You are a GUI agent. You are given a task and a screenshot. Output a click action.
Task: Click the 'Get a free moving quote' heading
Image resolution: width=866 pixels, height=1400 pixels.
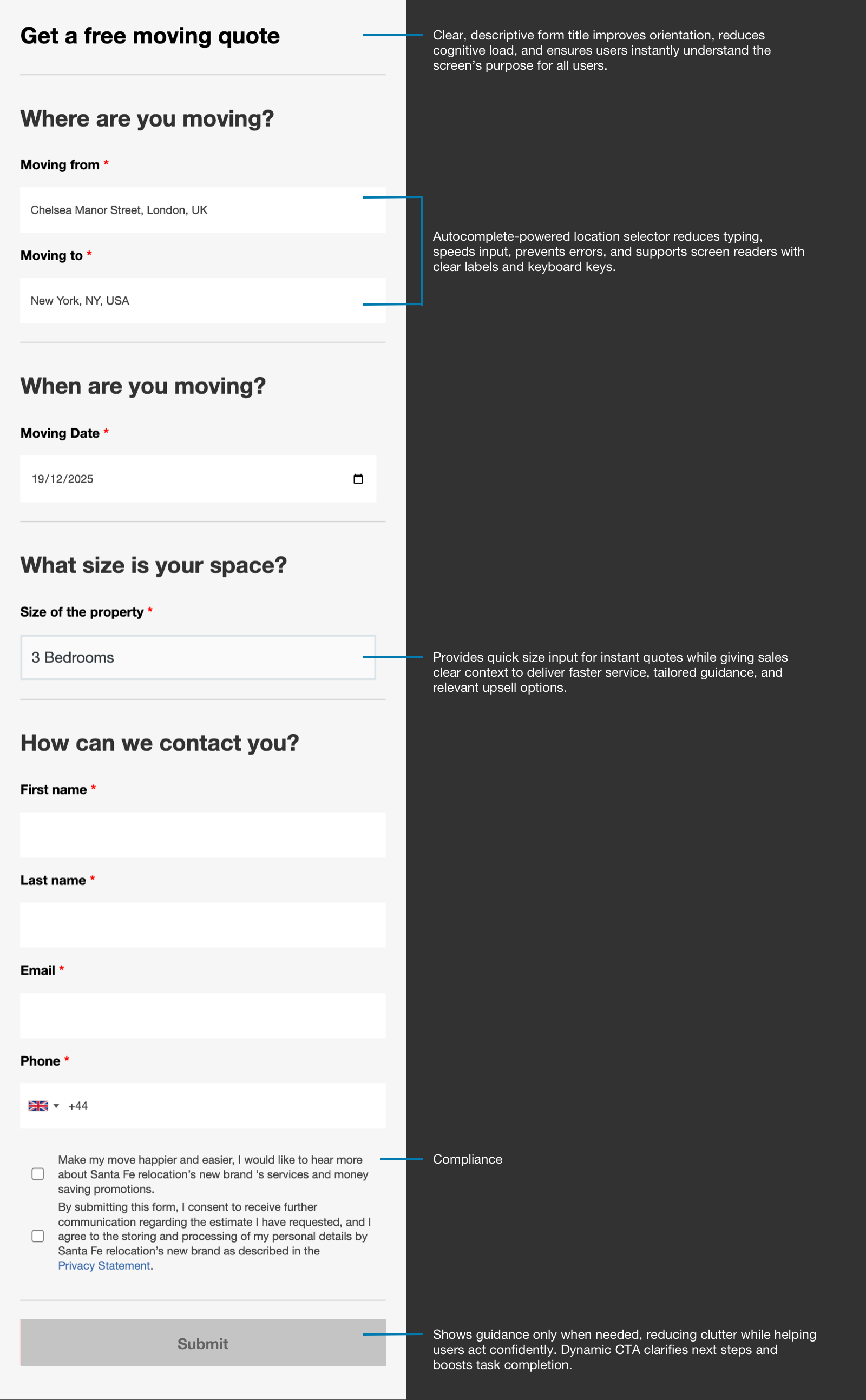[x=150, y=36]
